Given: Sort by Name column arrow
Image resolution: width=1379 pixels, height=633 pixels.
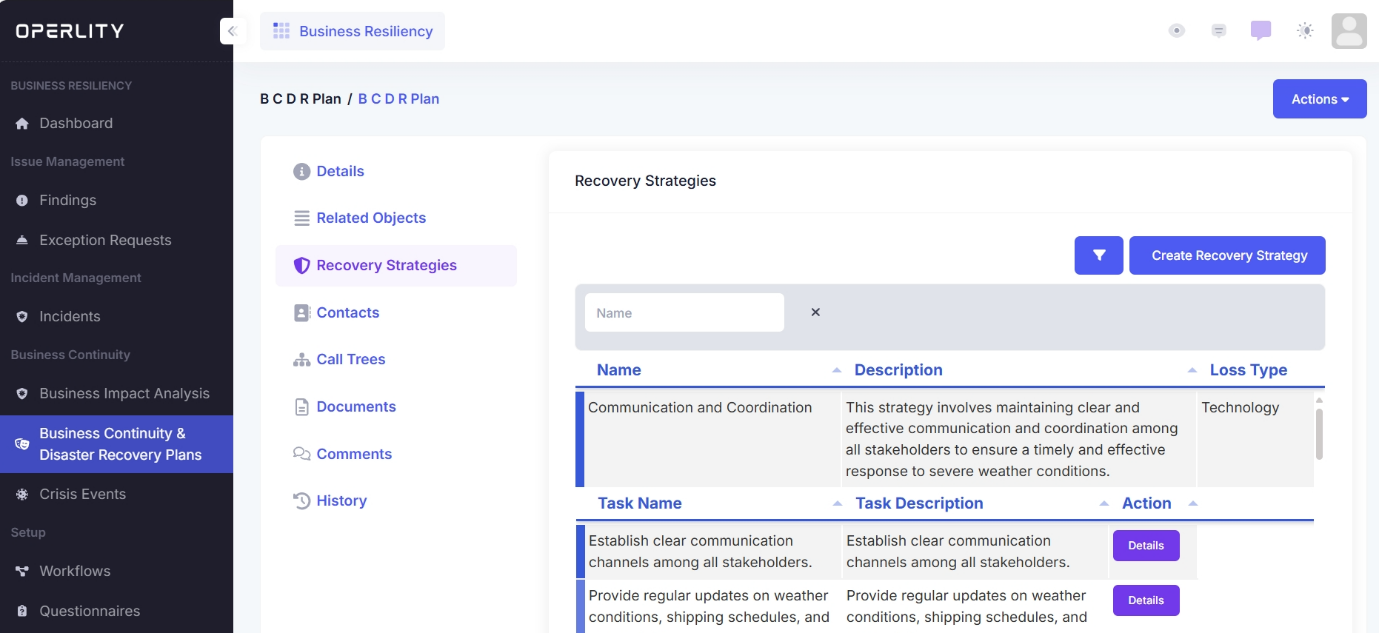Looking at the screenshot, I should coord(836,371).
